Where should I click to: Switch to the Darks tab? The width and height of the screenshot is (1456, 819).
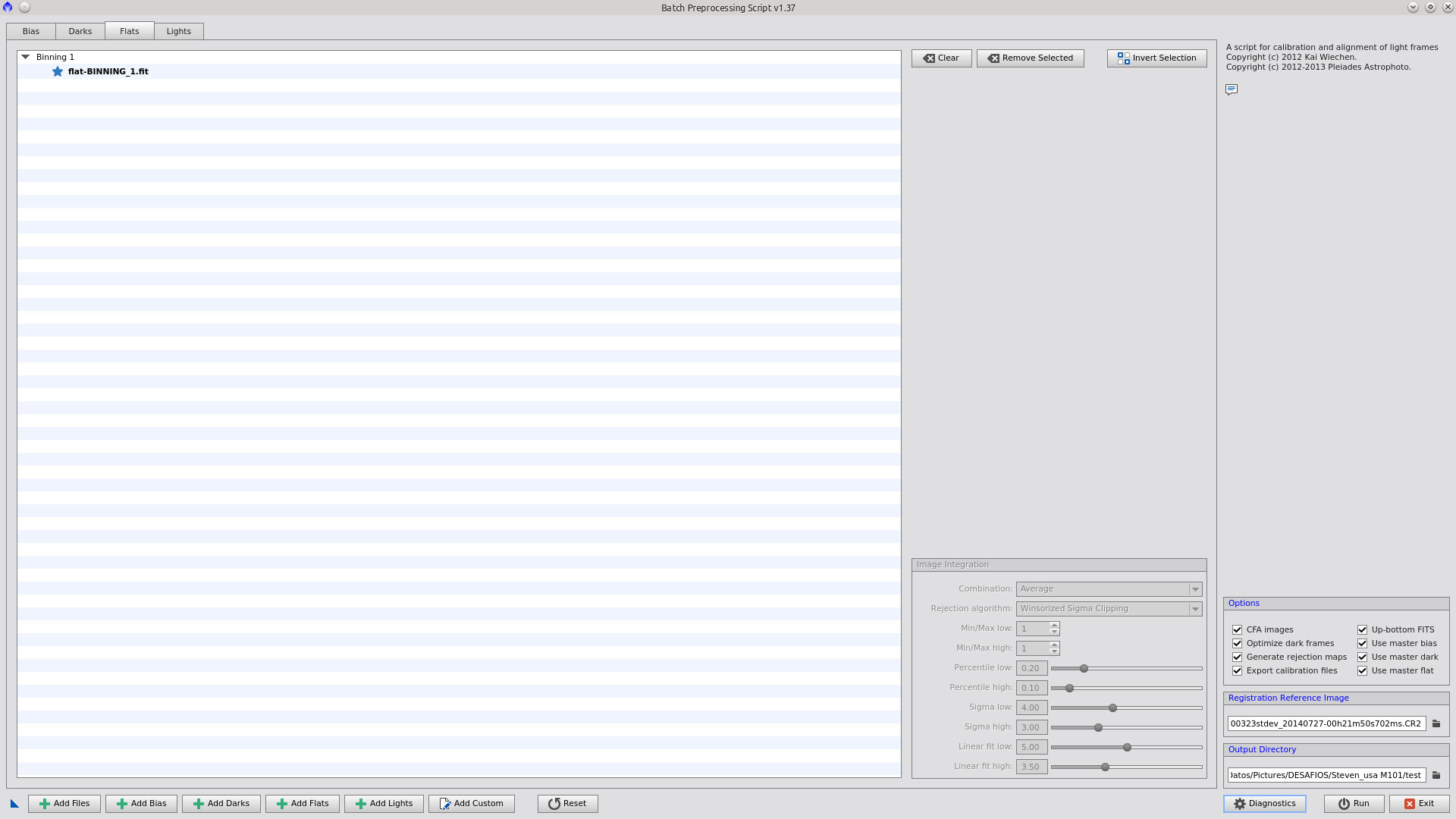[x=80, y=31]
